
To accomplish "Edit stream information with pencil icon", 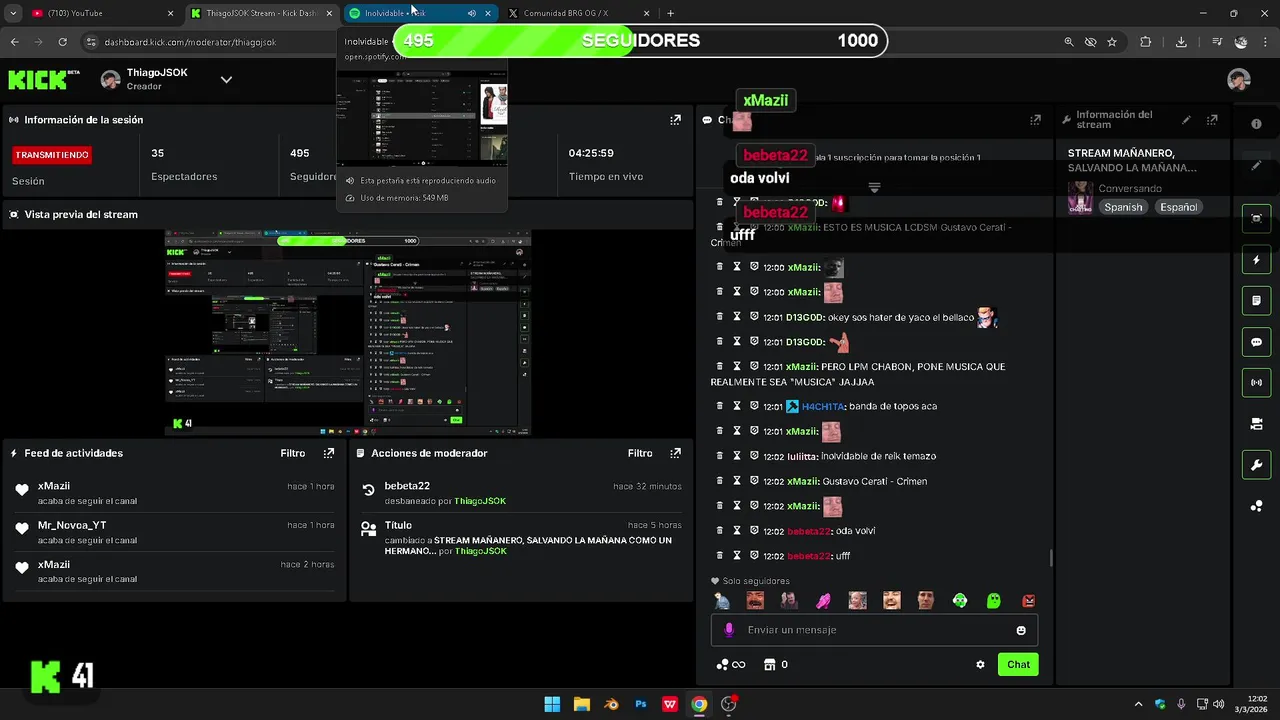I will (x=1186, y=120).
